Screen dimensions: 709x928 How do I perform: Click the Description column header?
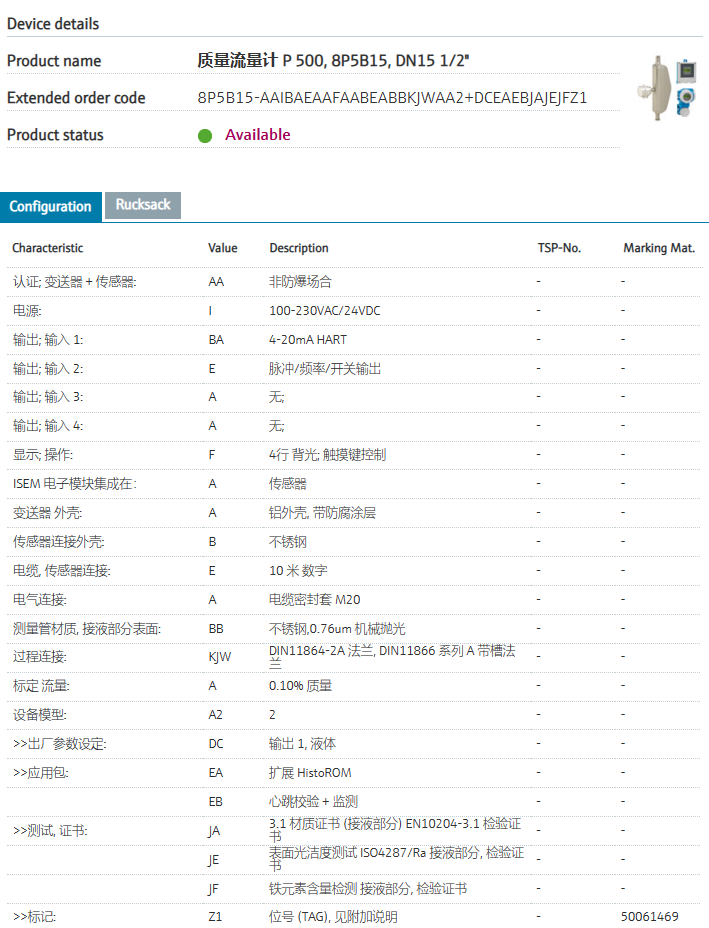pyautogui.click(x=298, y=248)
